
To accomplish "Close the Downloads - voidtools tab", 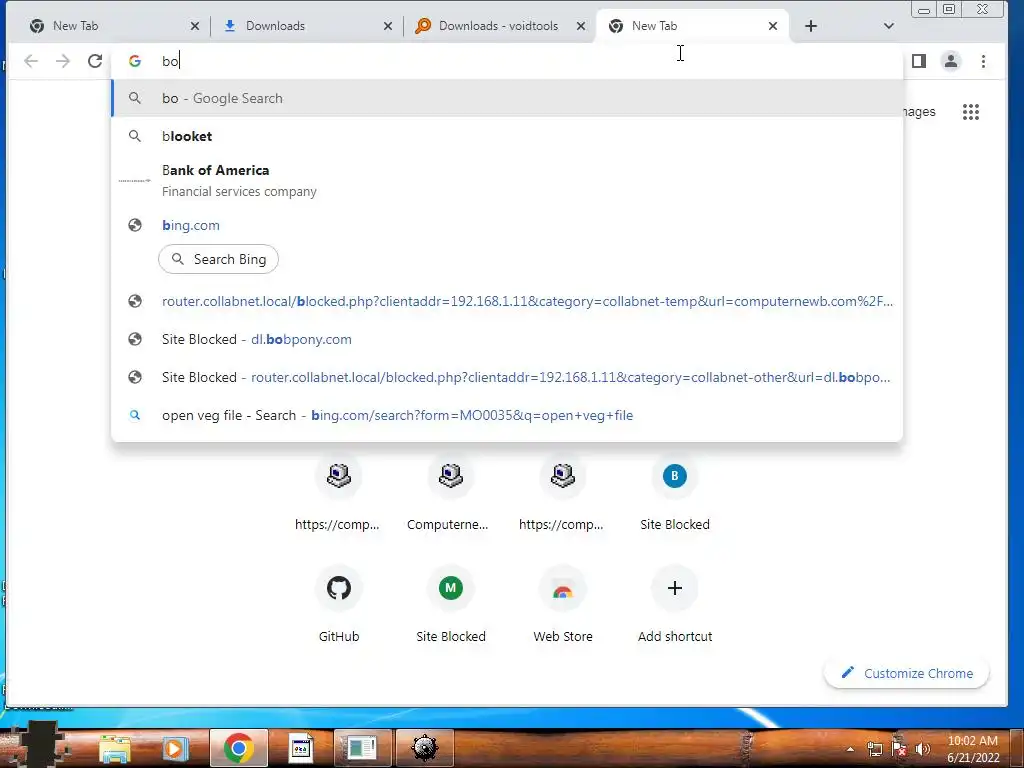I will [x=581, y=26].
